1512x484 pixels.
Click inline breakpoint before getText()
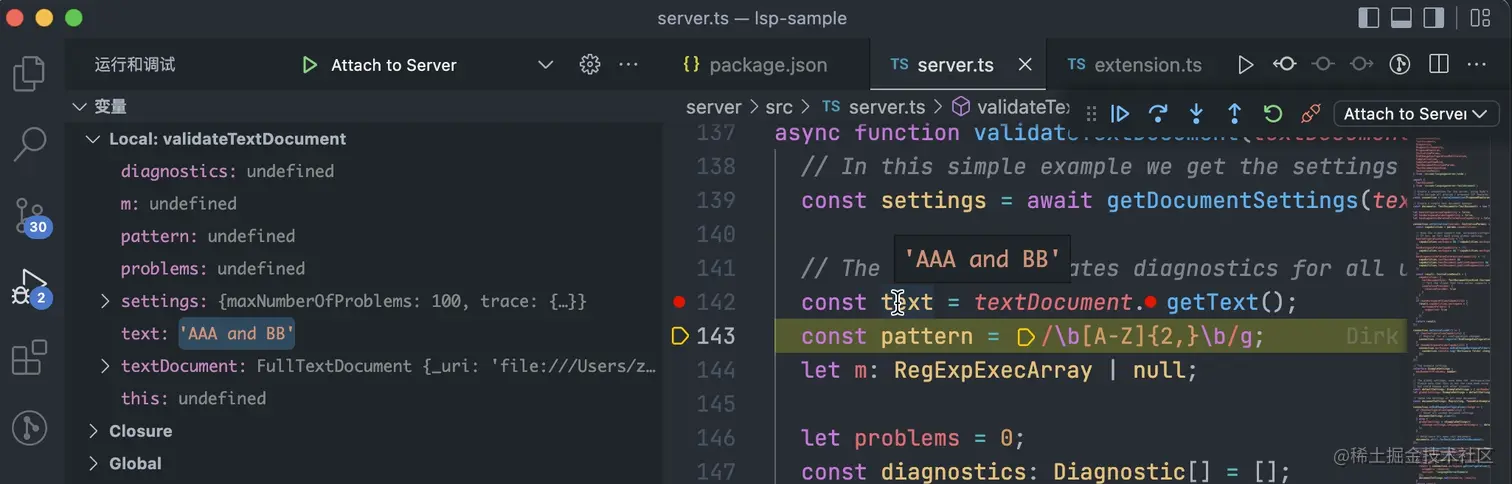point(1150,302)
